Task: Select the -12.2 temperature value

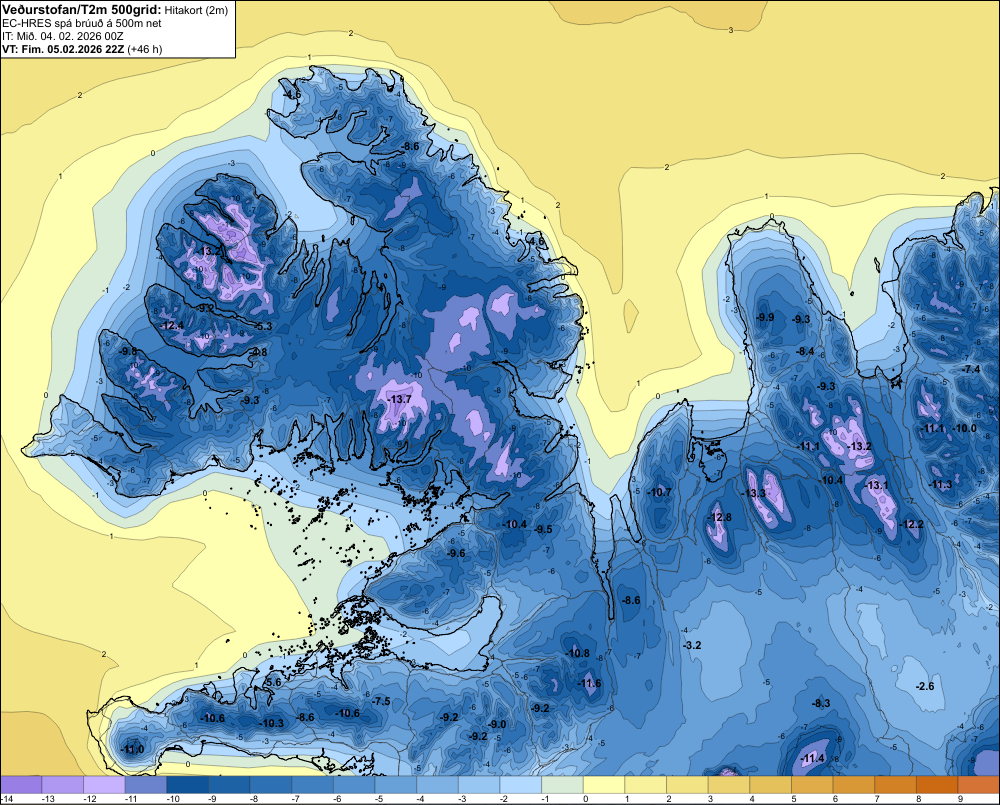Action: 911,524
